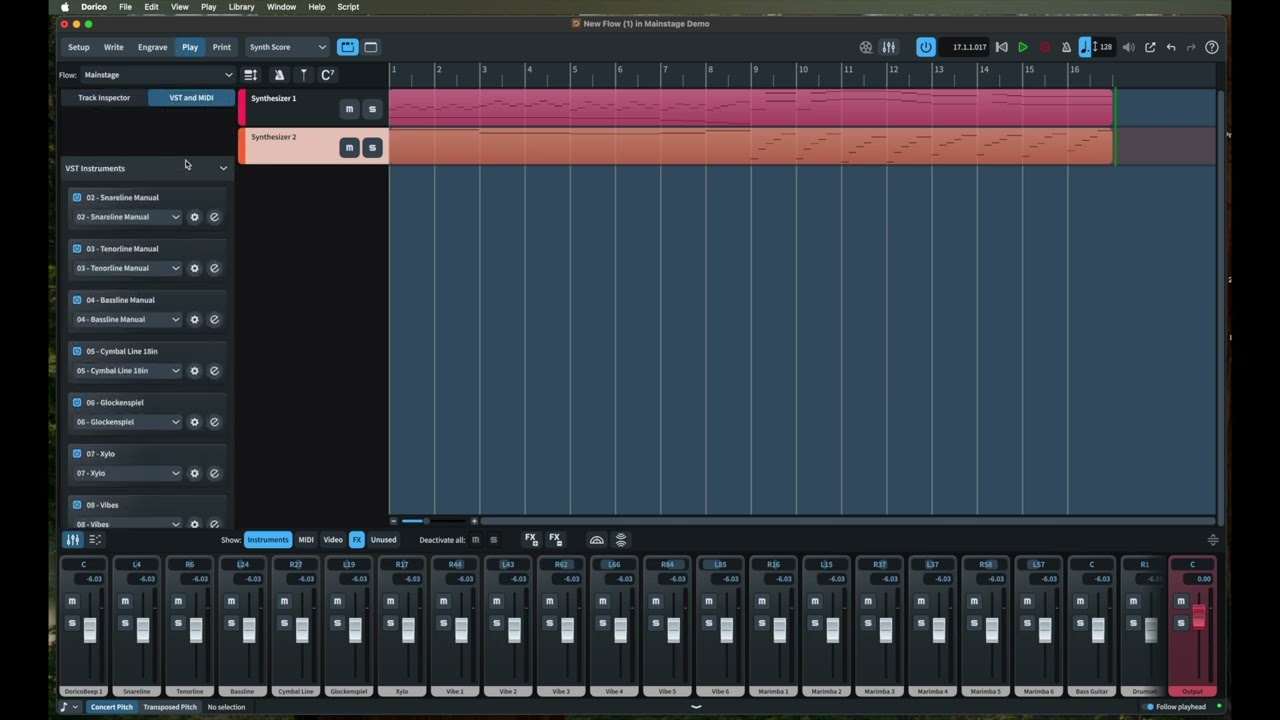1280x720 pixels.
Task: Open the 04 - Bassline Manual instrument dropdown
Action: click(x=127, y=319)
